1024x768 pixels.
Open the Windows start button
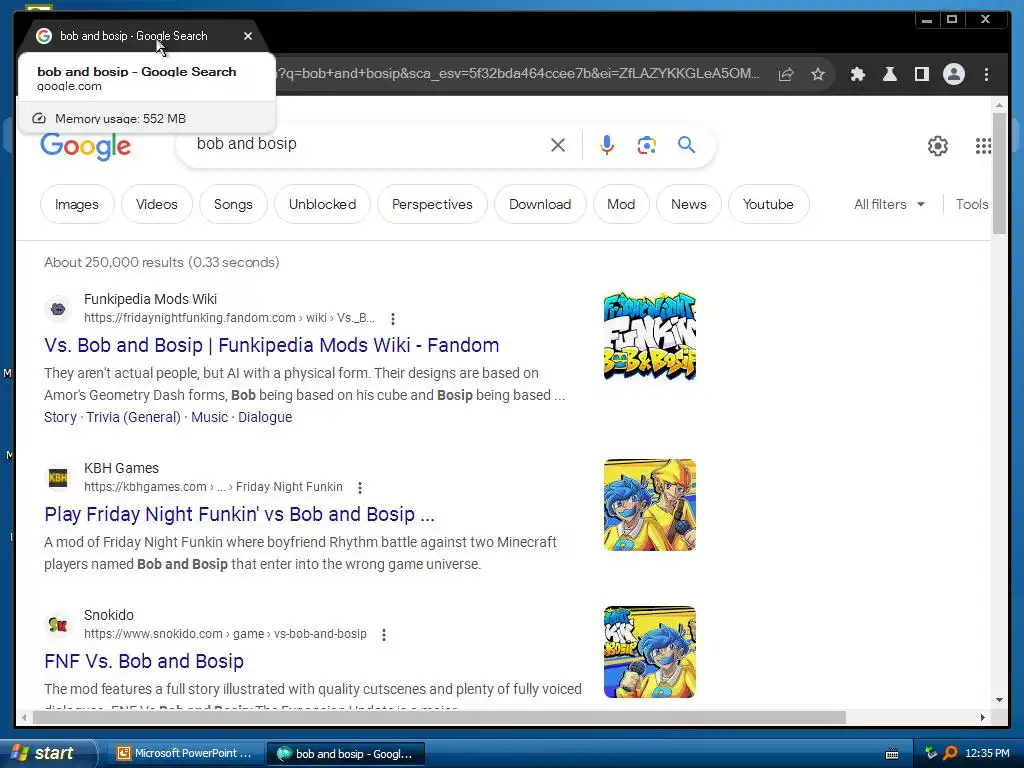(46, 753)
